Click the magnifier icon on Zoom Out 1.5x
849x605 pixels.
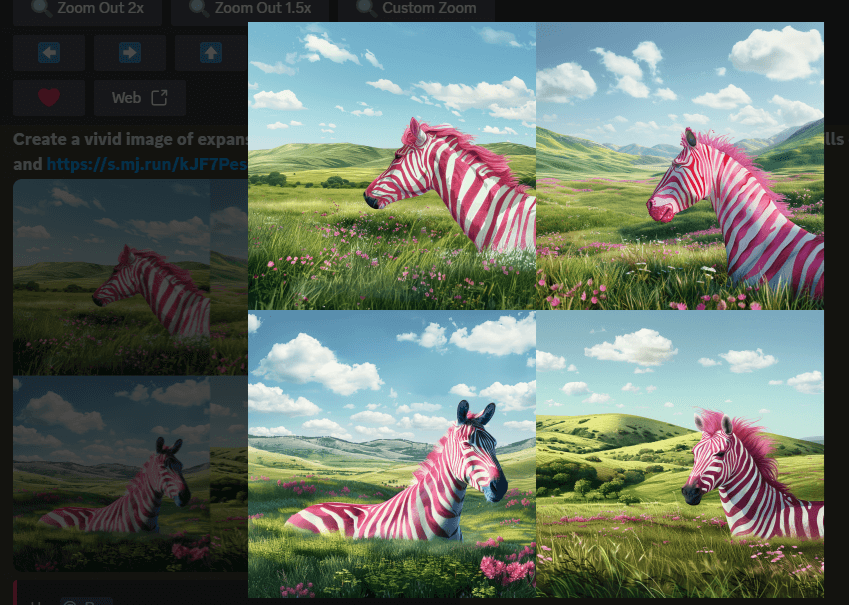click(199, 8)
